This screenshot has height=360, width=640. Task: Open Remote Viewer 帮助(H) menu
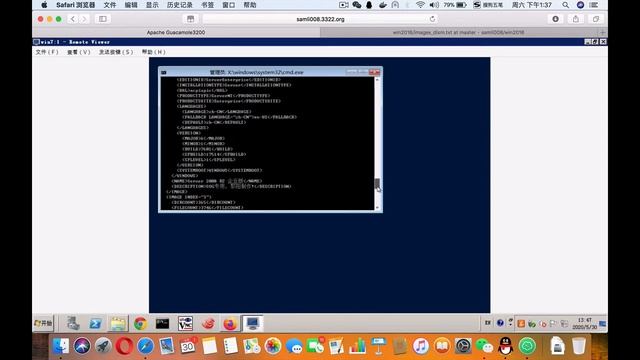153,52
